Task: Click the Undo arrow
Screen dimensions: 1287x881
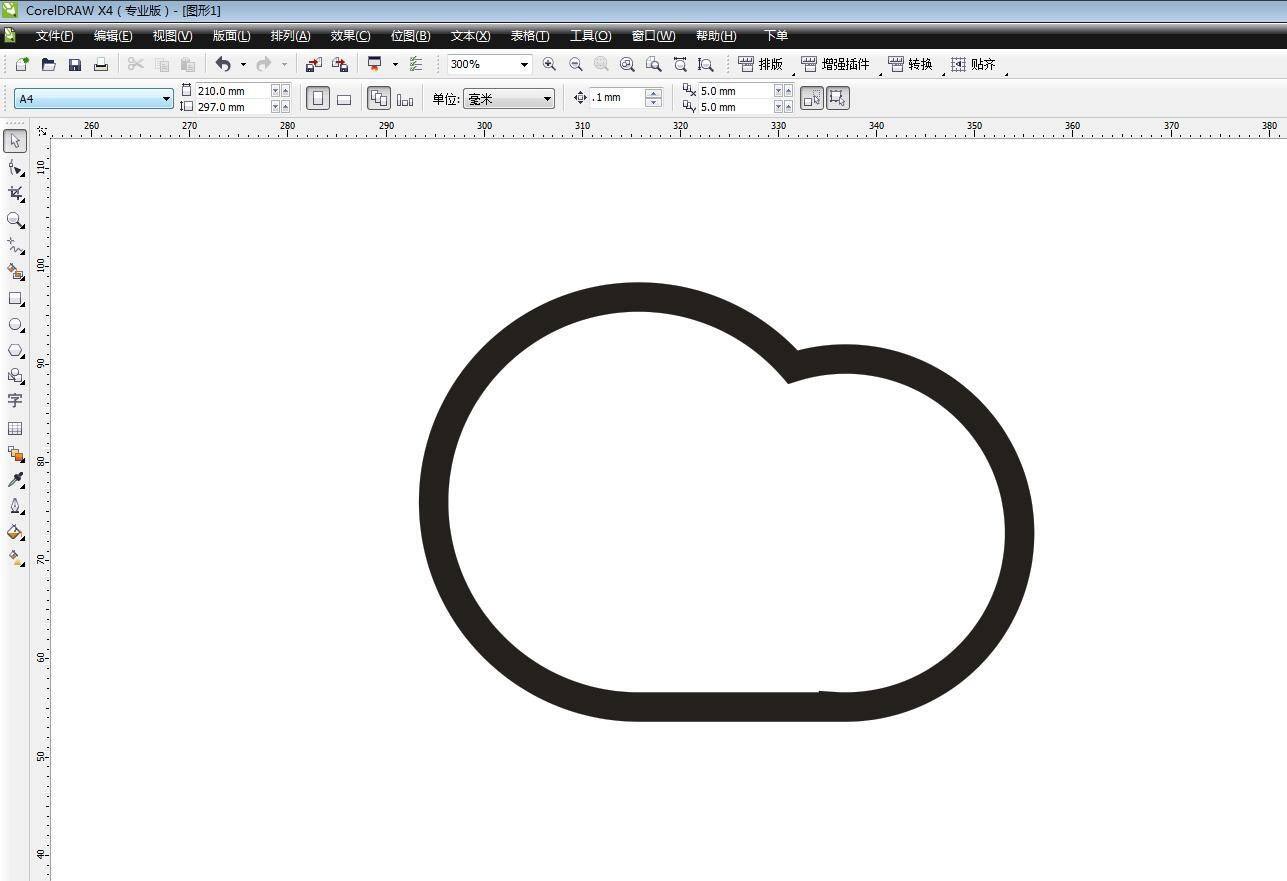Action: [223, 64]
